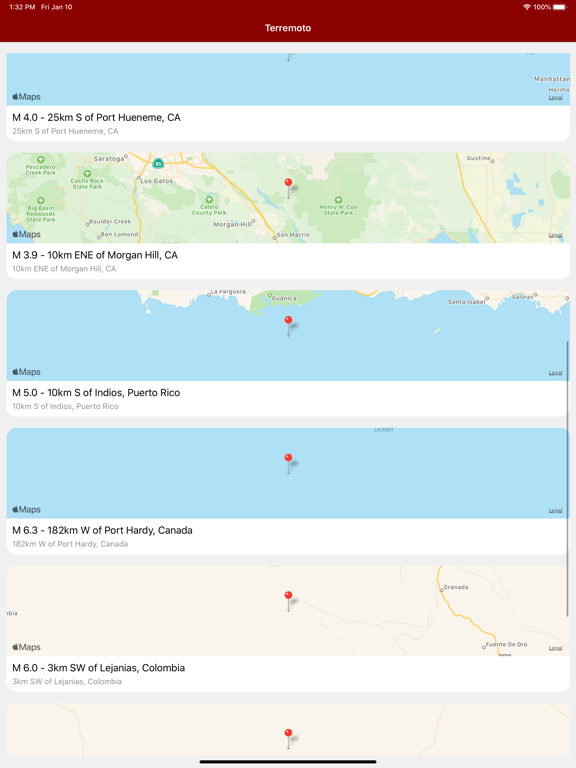The width and height of the screenshot is (576, 768).
Task: Select M 6.0 - 3km SW of Lejanias
Action: pyautogui.click(x=98, y=668)
